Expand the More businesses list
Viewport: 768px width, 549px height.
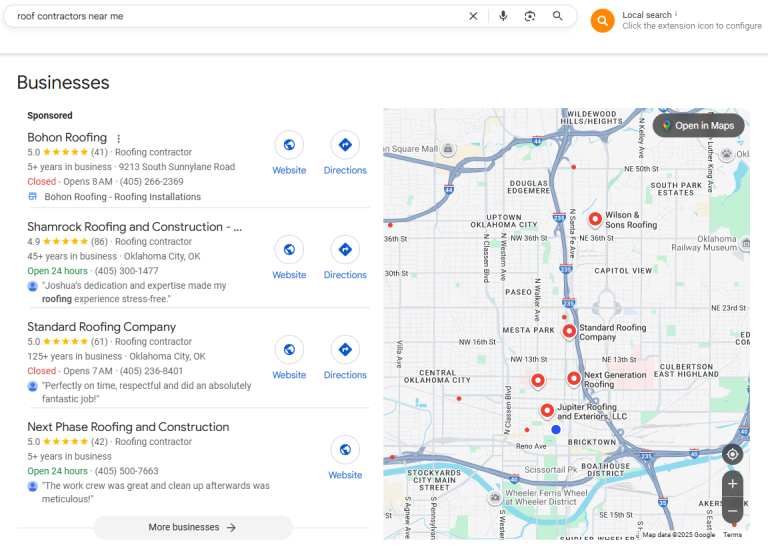[193, 527]
